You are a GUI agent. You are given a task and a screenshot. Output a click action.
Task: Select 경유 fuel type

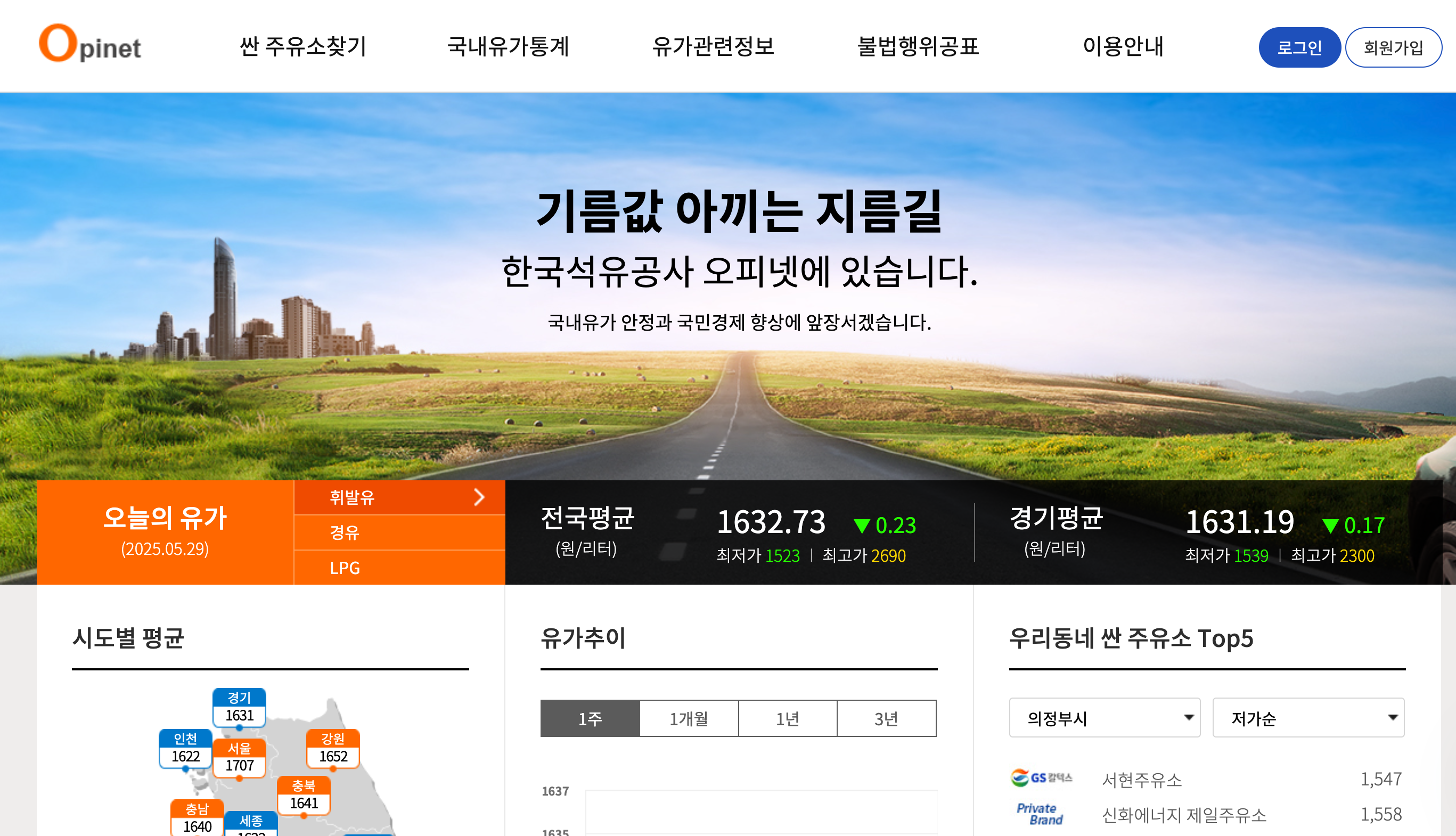(x=345, y=533)
